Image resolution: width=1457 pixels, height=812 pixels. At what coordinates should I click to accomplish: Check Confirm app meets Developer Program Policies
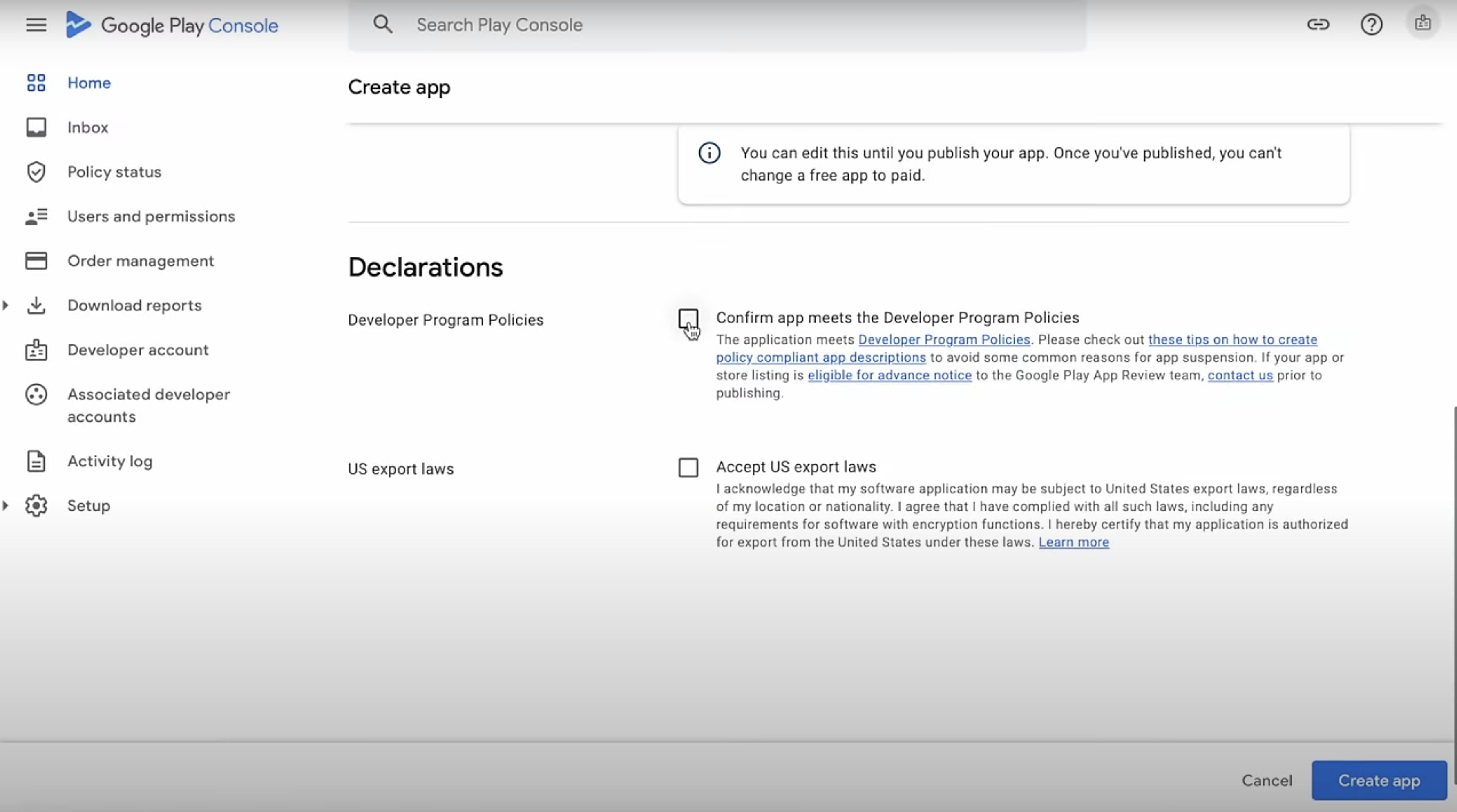pos(688,318)
